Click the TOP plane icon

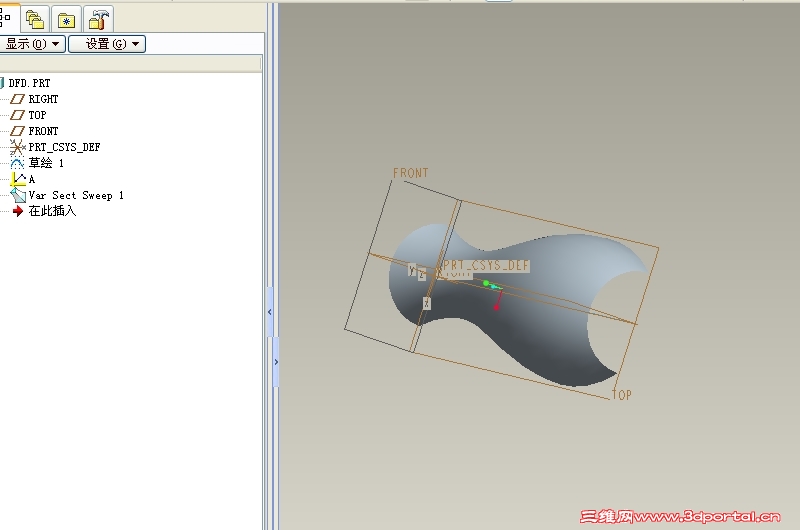[17, 115]
